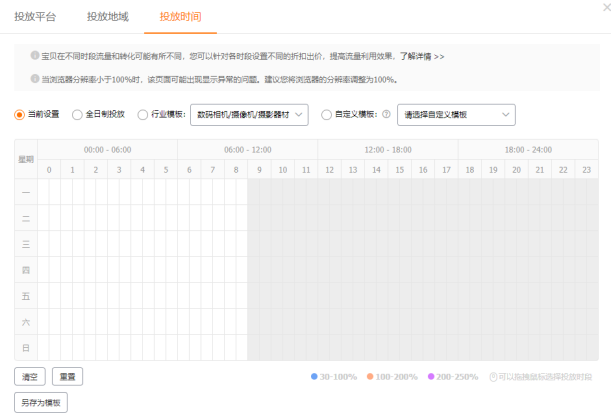Click the Monday hour 9 grid cell
The image size is (611, 416).
[x=260, y=192]
